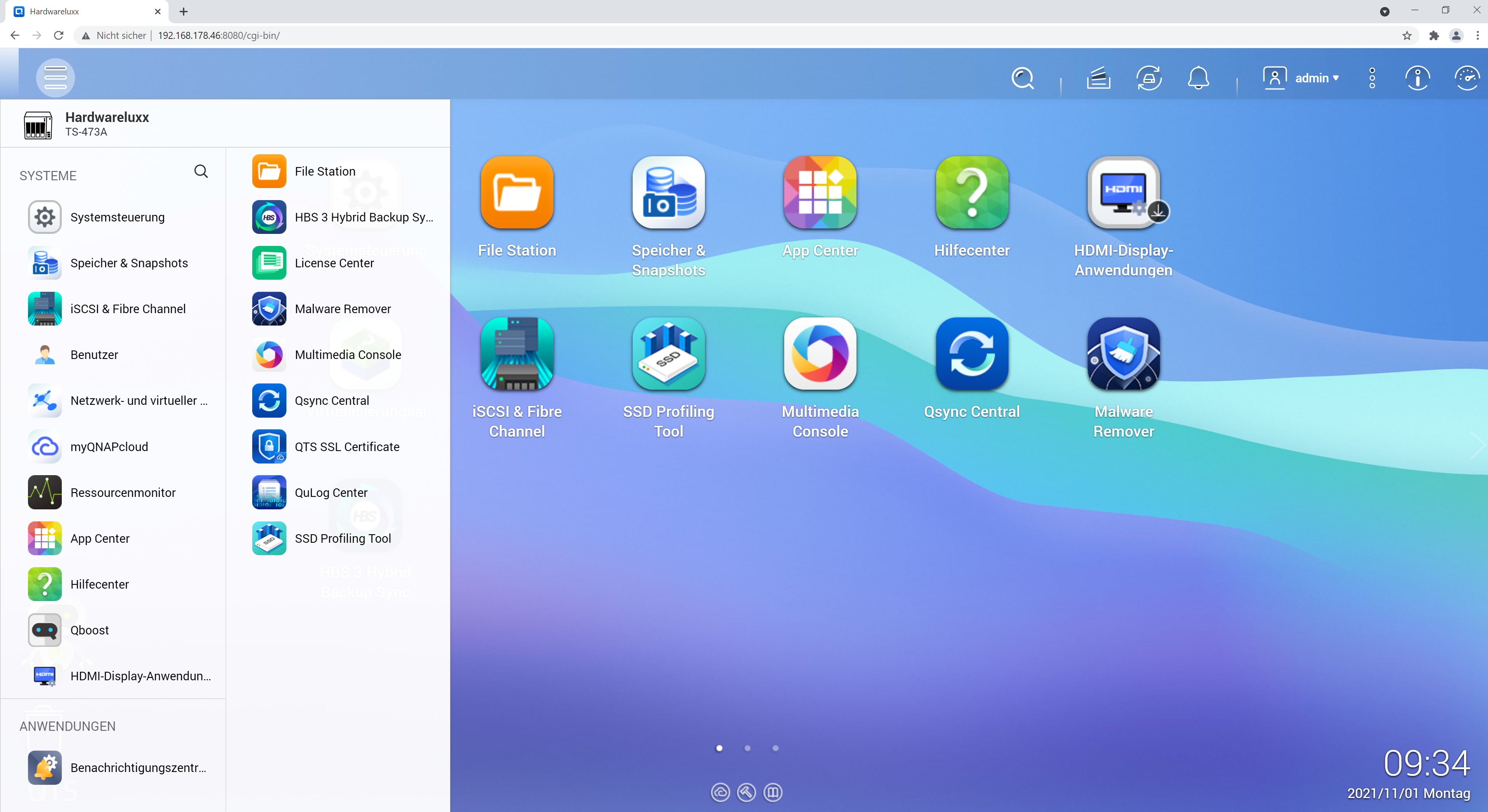1488x812 pixels.
Task: Launch SSD Profiling Tool desktop shortcut
Action: click(668, 354)
